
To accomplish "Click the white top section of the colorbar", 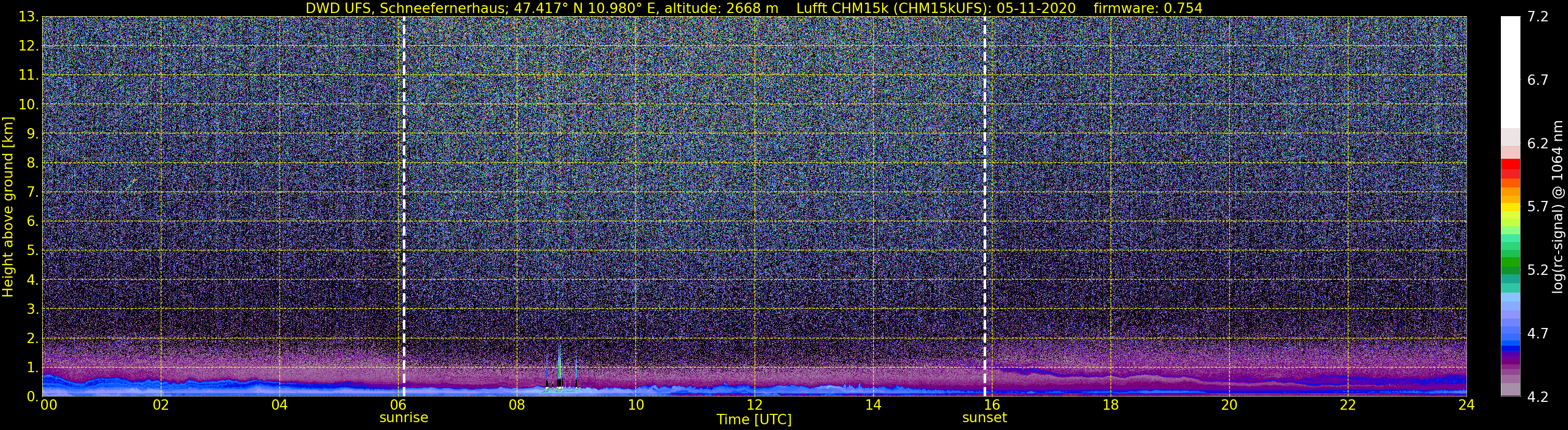I will 1510,72.
